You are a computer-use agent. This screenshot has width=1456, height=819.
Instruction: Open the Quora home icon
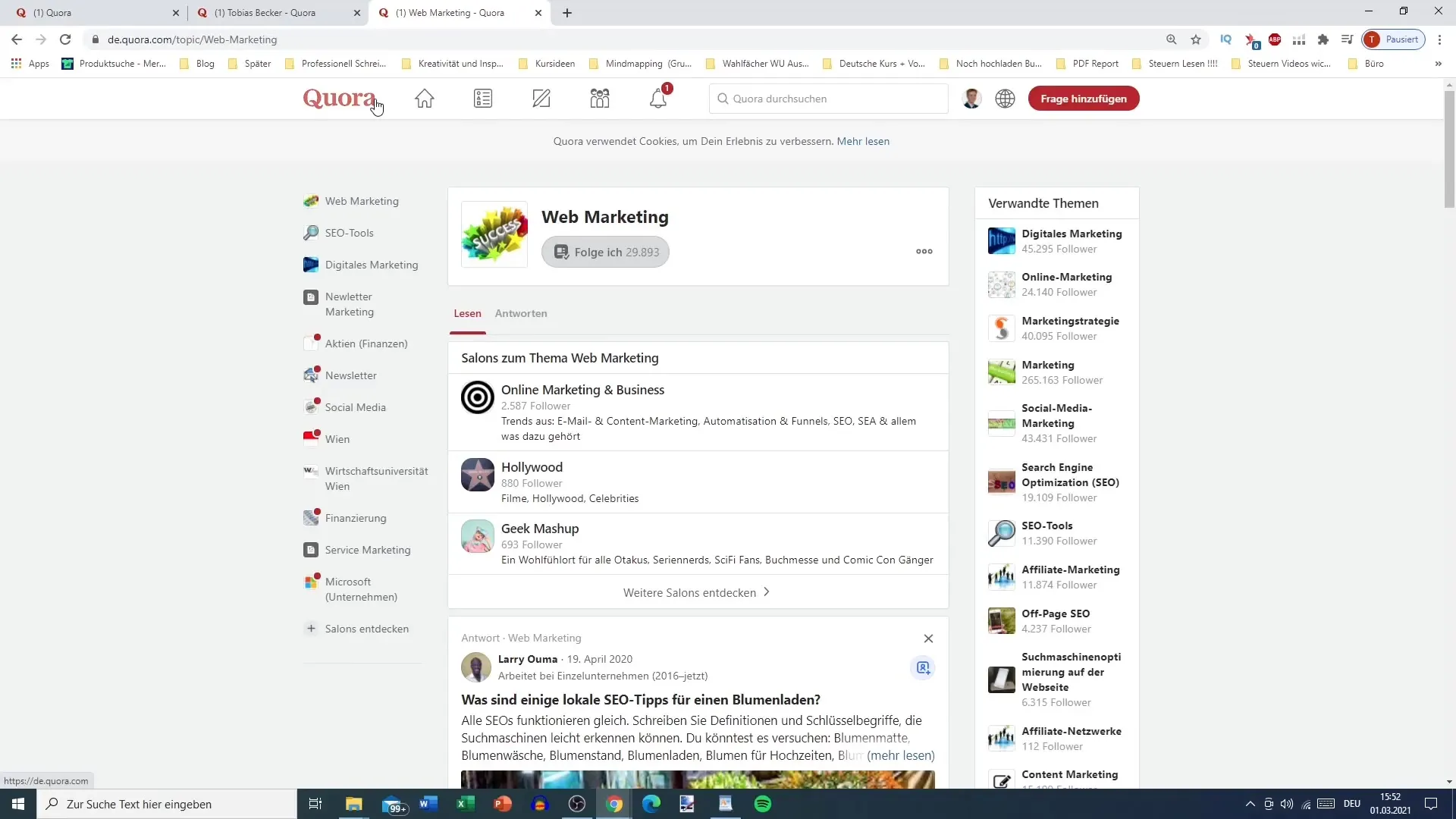click(x=425, y=99)
